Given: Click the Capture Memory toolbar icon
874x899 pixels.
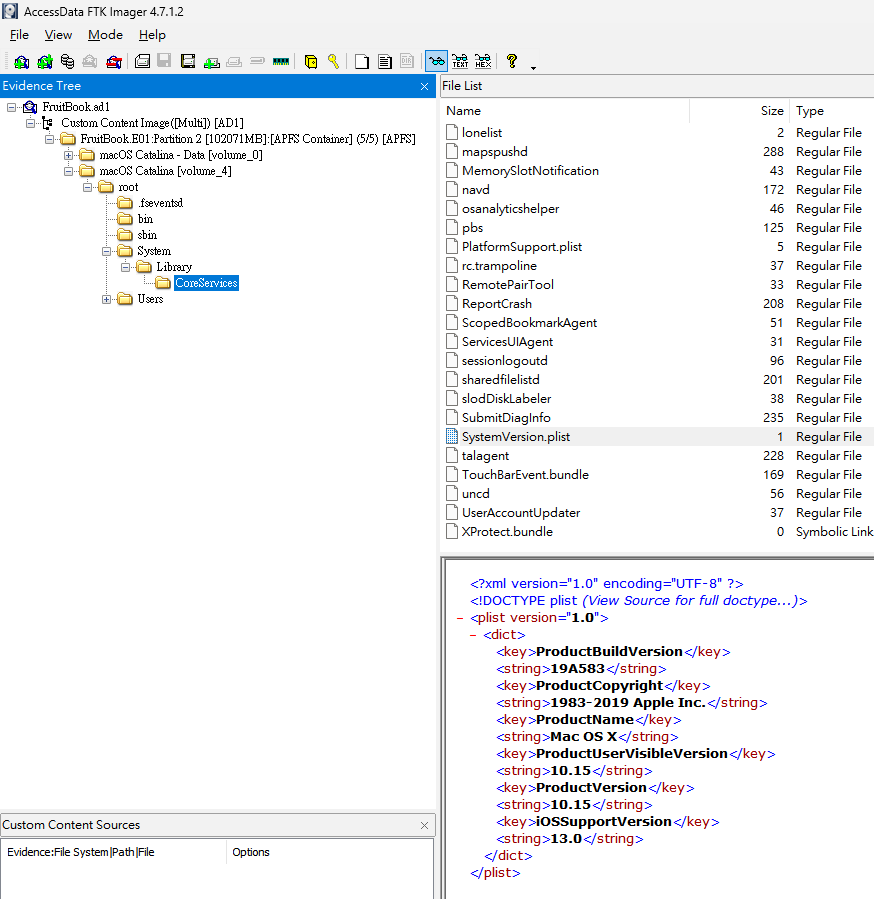Looking at the screenshot, I should click(x=280, y=61).
